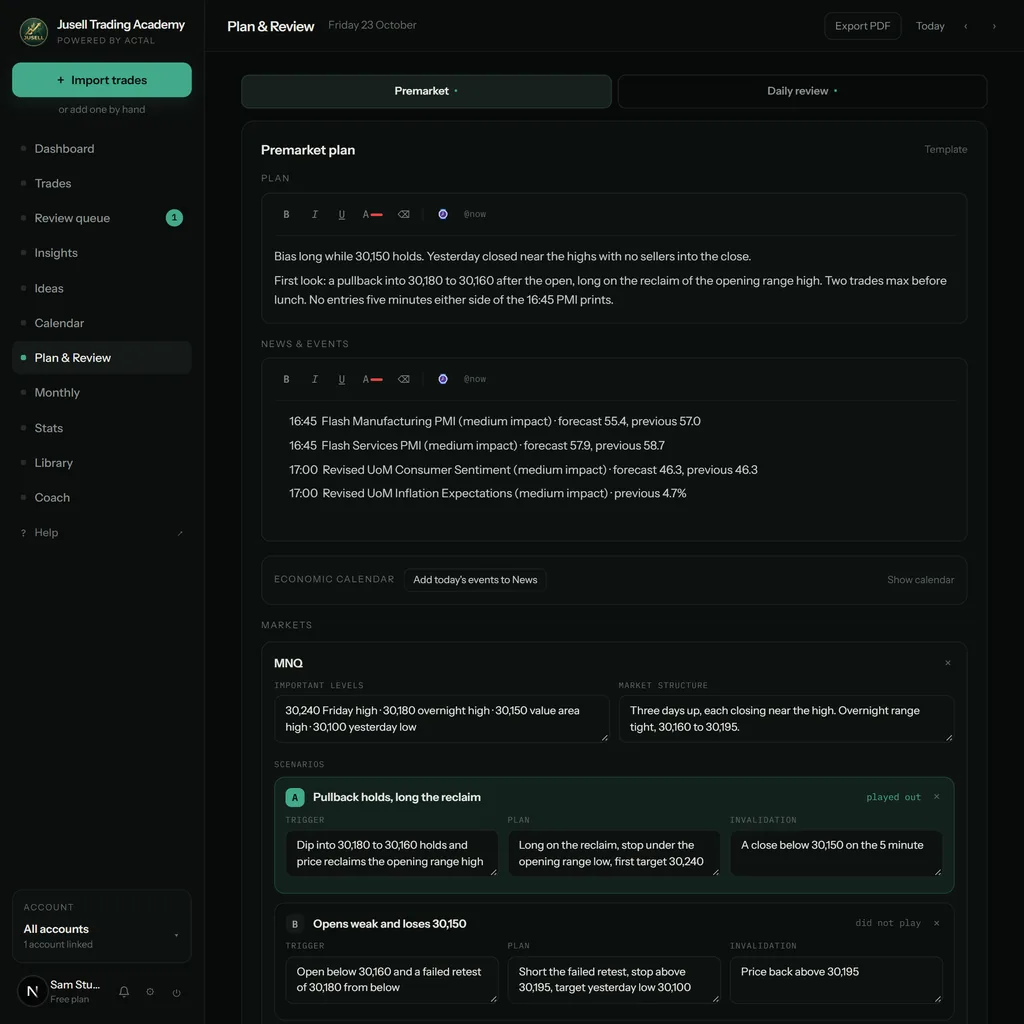Click purple circle in News & Events toolbar

[443, 379]
